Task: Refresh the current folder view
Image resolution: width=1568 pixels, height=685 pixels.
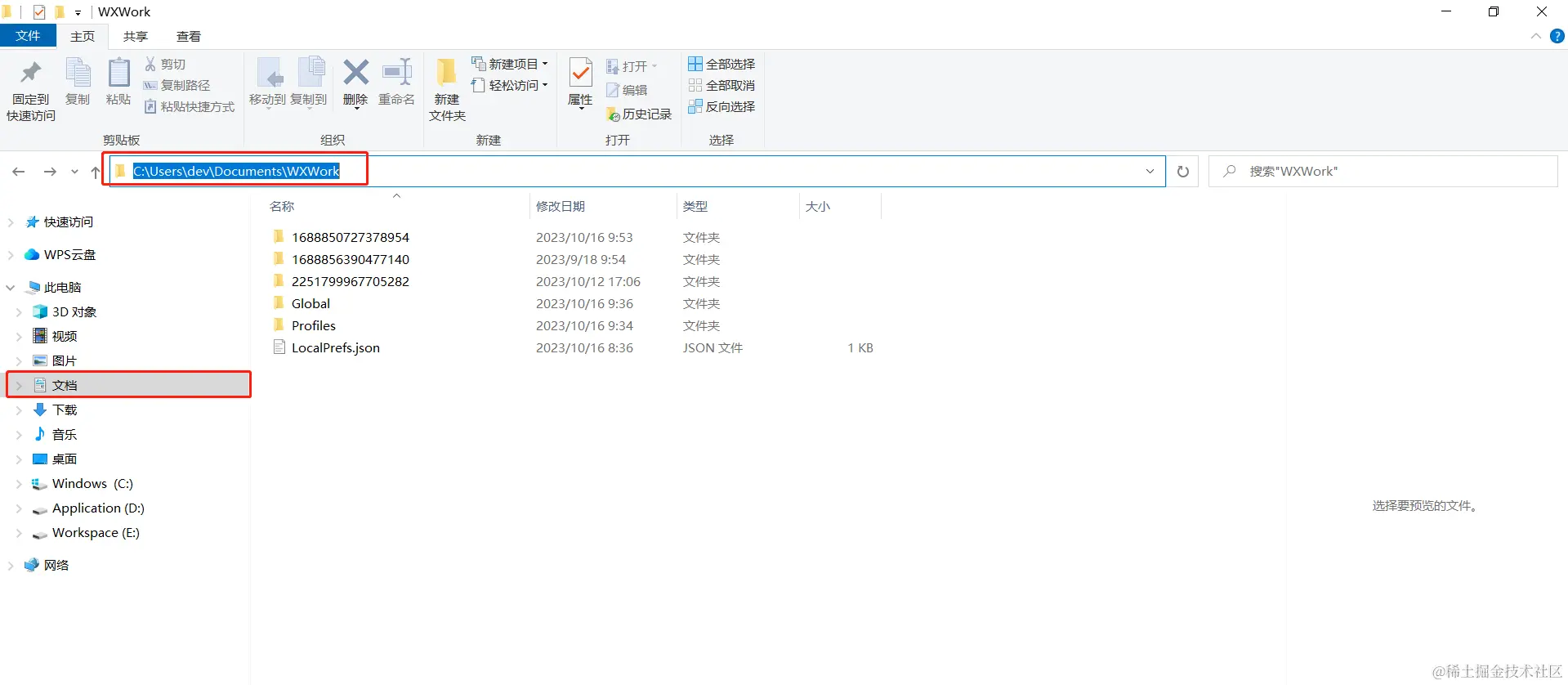Action: 1182,172
